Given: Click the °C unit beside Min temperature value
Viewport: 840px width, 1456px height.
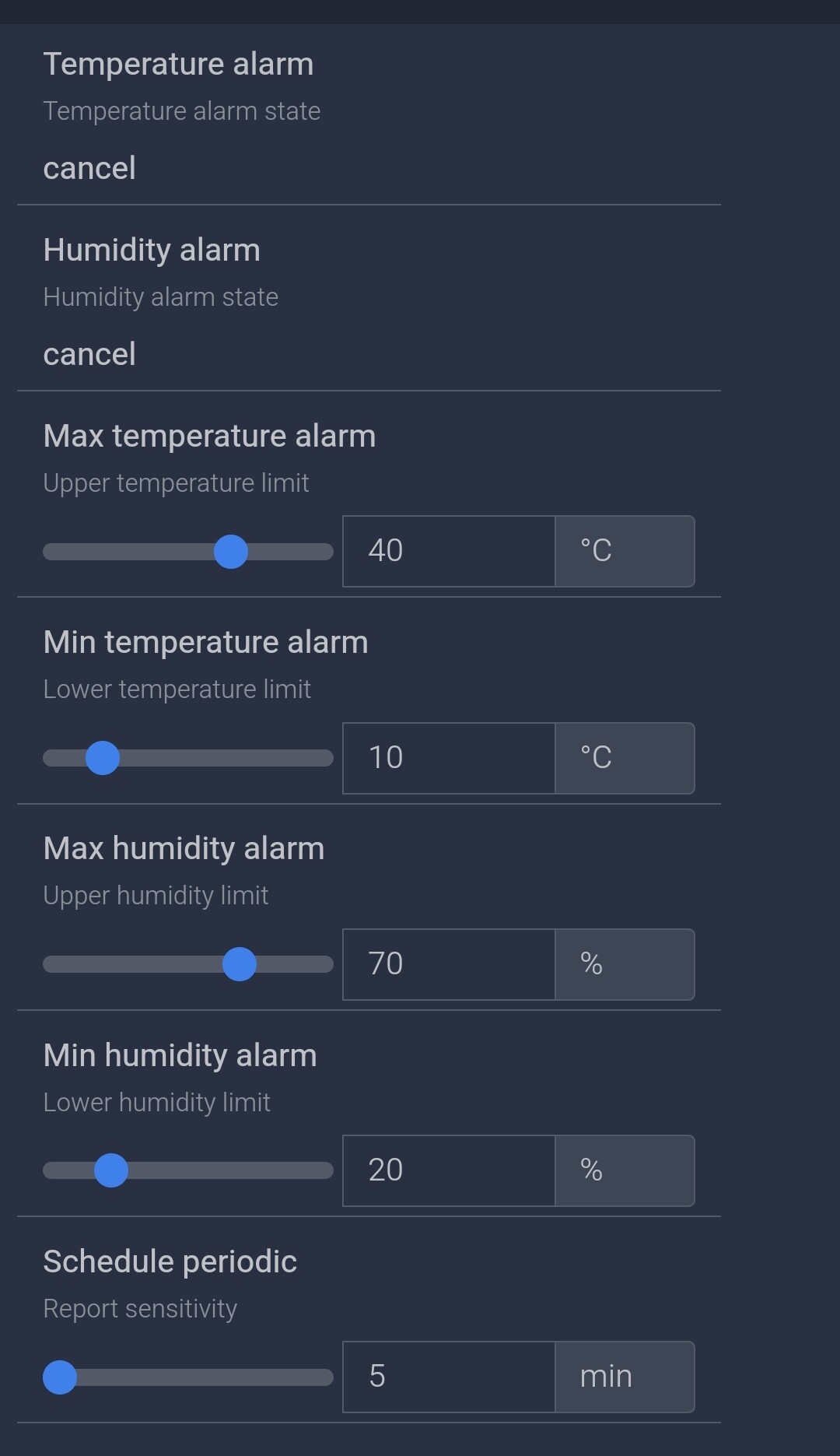Looking at the screenshot, I should (625, 758).
